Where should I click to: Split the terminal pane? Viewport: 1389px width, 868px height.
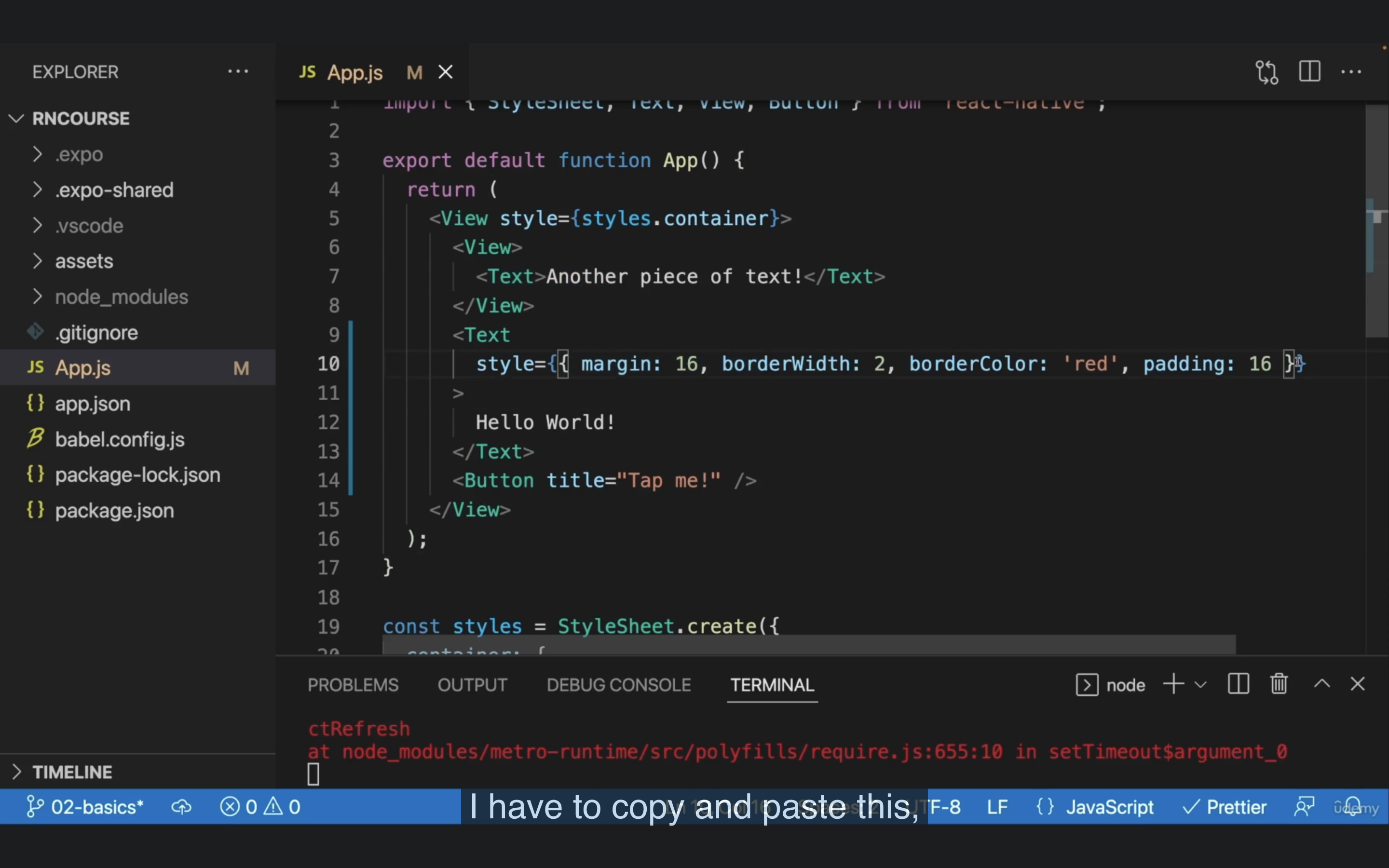point(1238,684)
